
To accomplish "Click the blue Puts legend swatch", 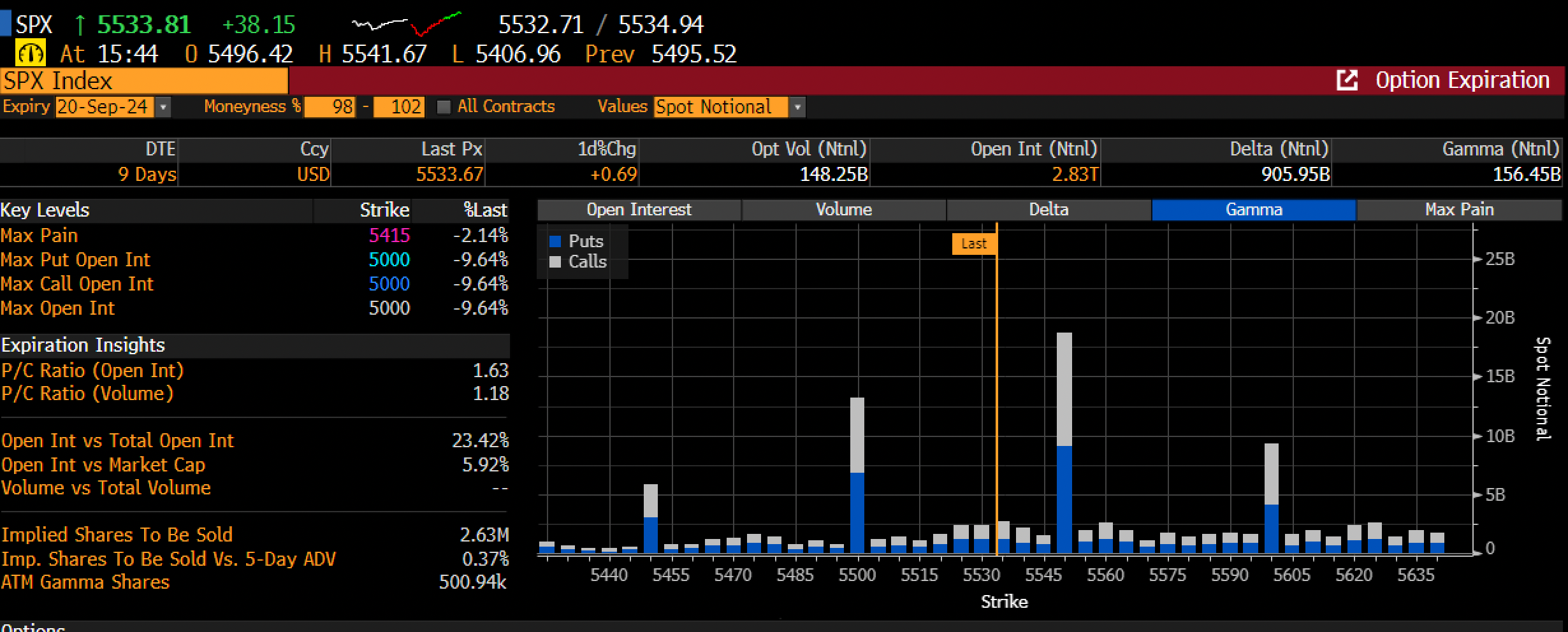I will pyautogui.click(x=555, y=241).
